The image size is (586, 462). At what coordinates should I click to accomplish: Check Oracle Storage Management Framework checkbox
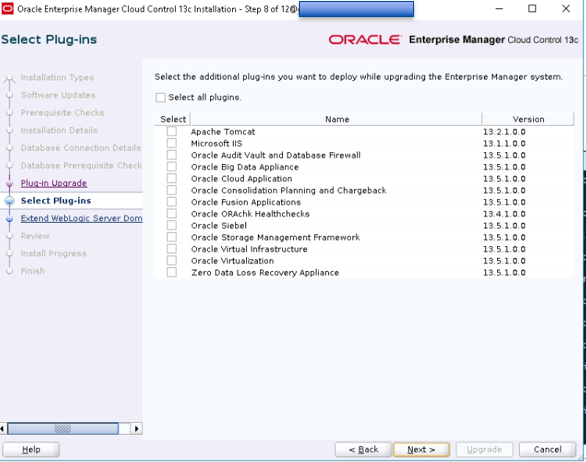pos(172,237)
